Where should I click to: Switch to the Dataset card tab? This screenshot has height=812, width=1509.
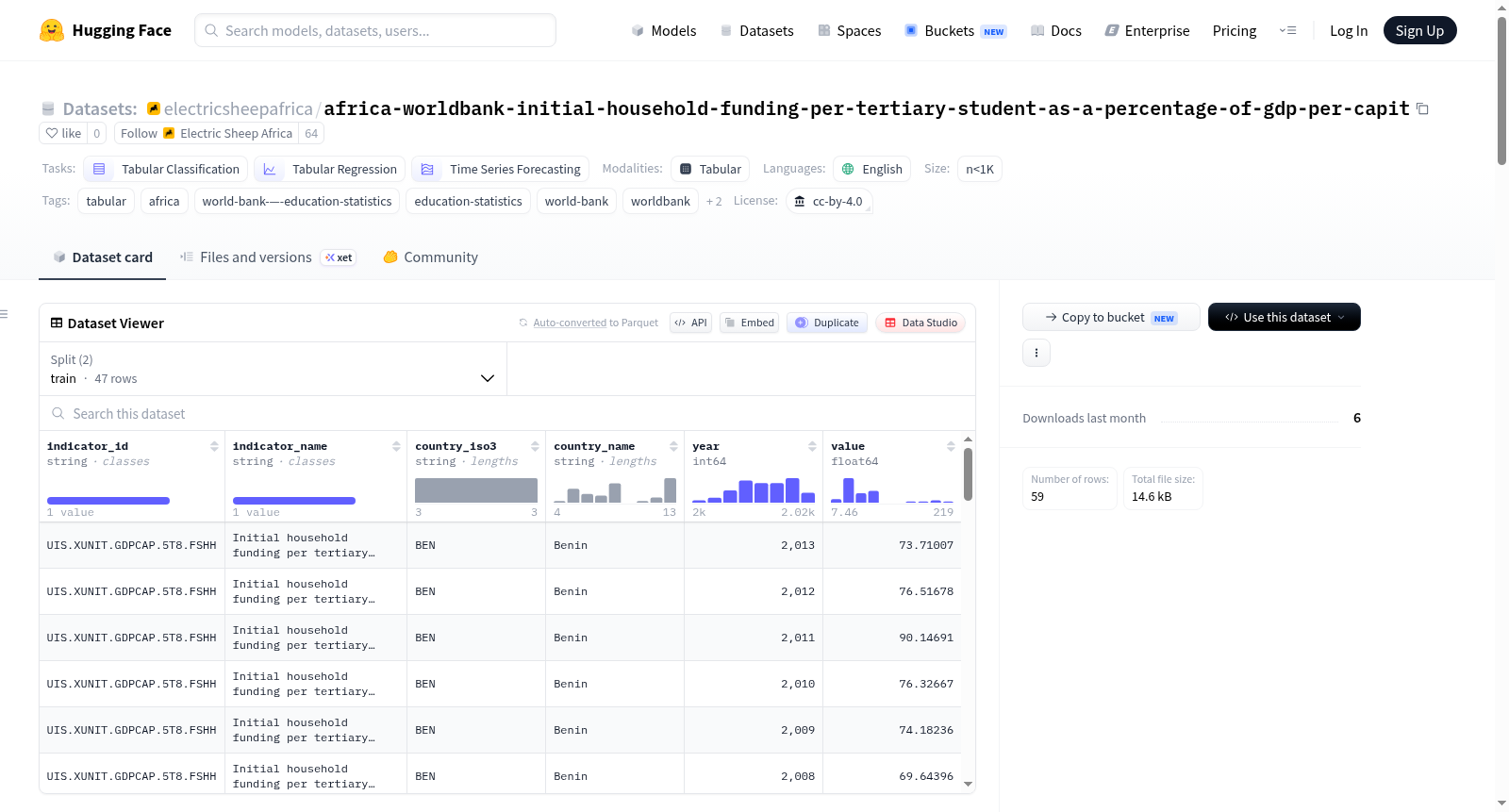click(103, 257)
